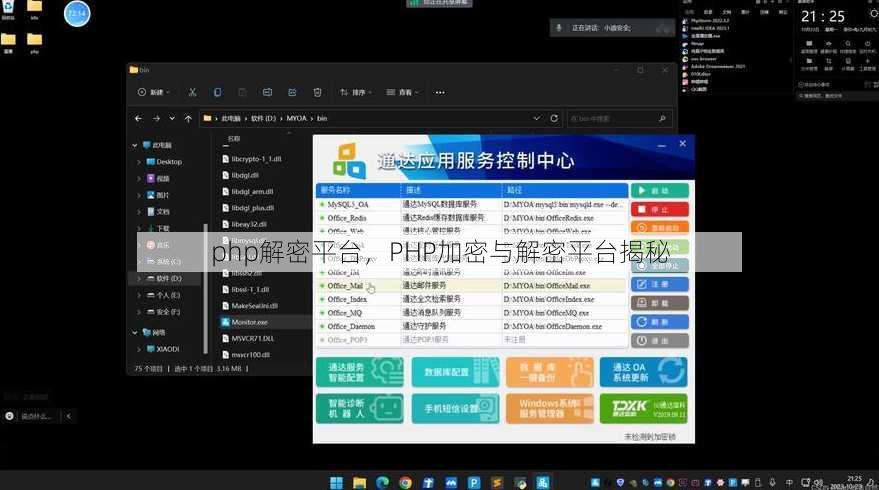Select the Office_MQ service row
This screenshot has width=879, height=490.
pos(471,313)
